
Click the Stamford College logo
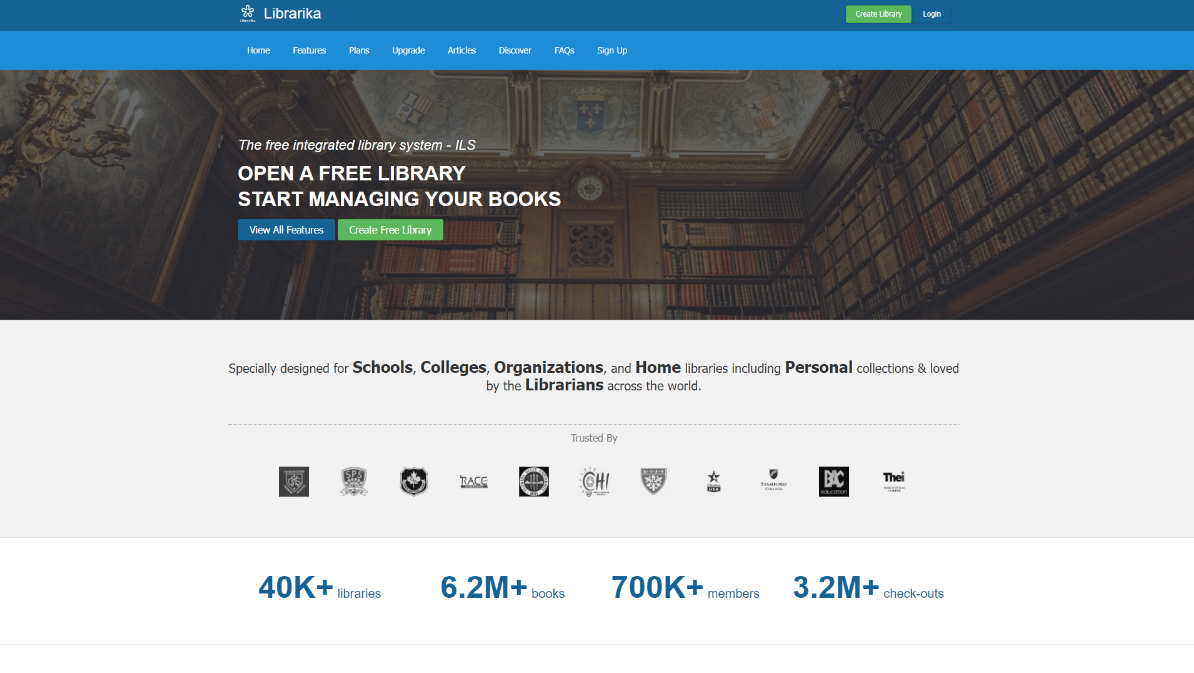[773, 481]
